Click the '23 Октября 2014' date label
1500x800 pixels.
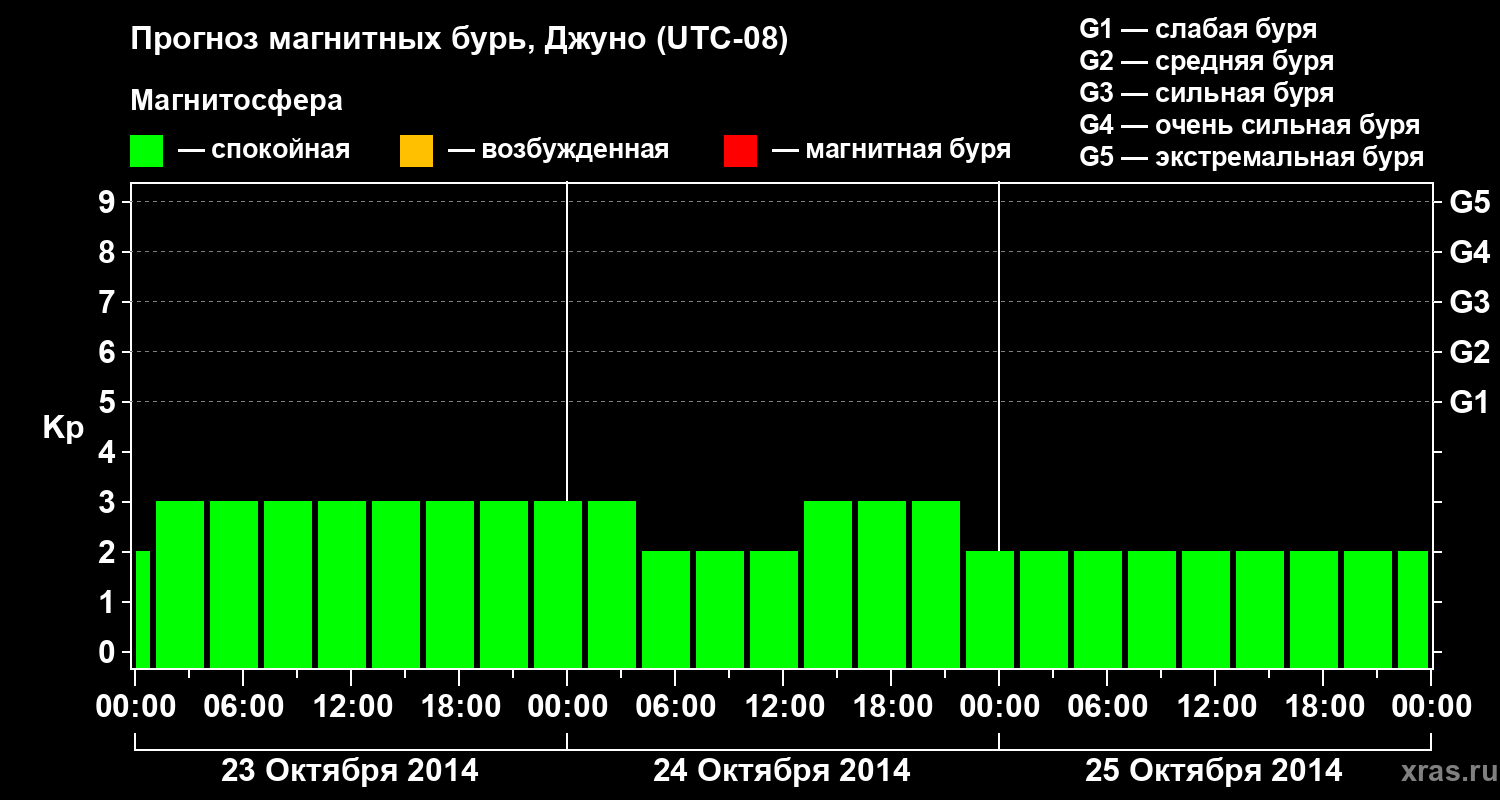click(349, 771)
